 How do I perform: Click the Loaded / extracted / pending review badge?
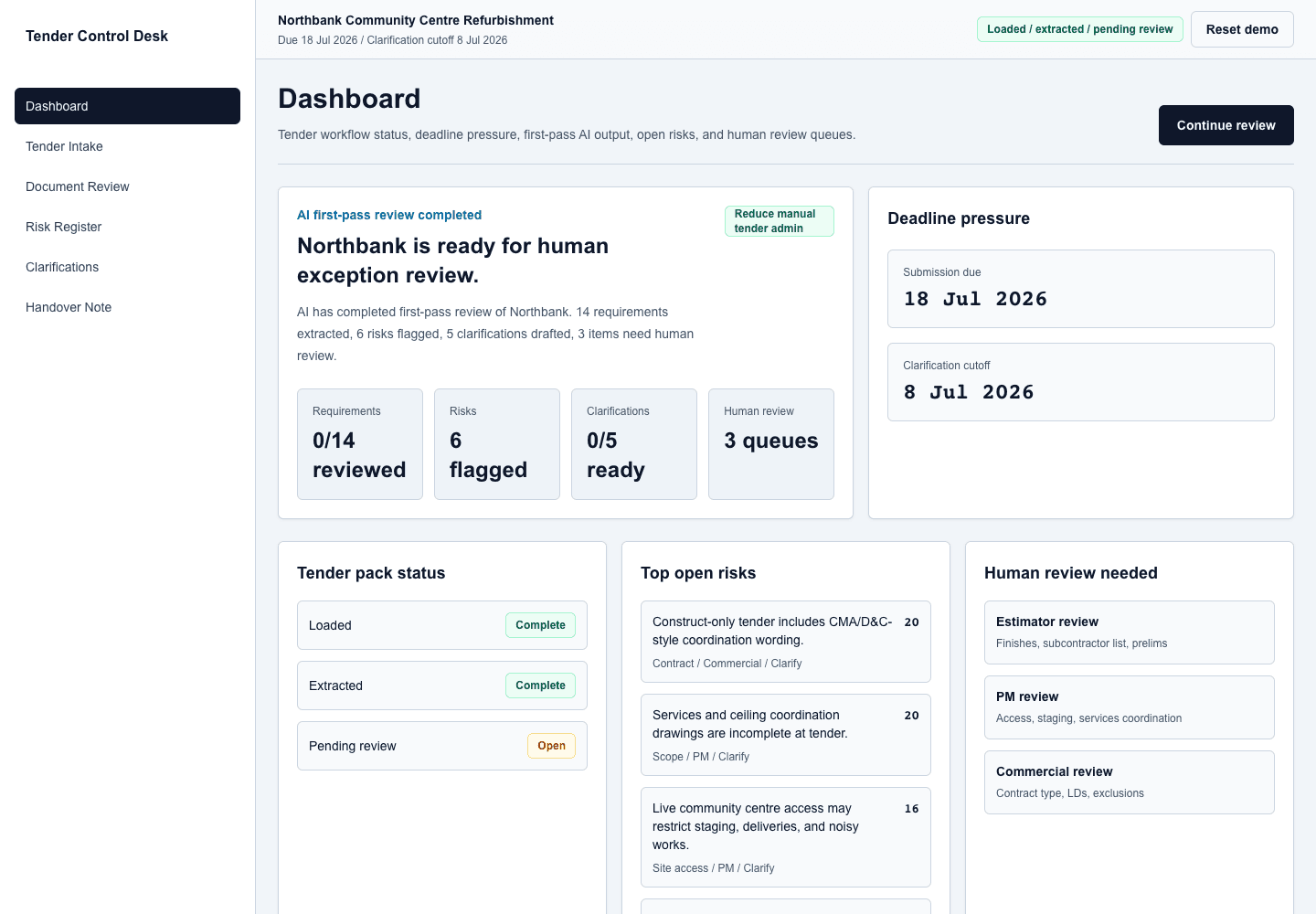coord(1079,29)
